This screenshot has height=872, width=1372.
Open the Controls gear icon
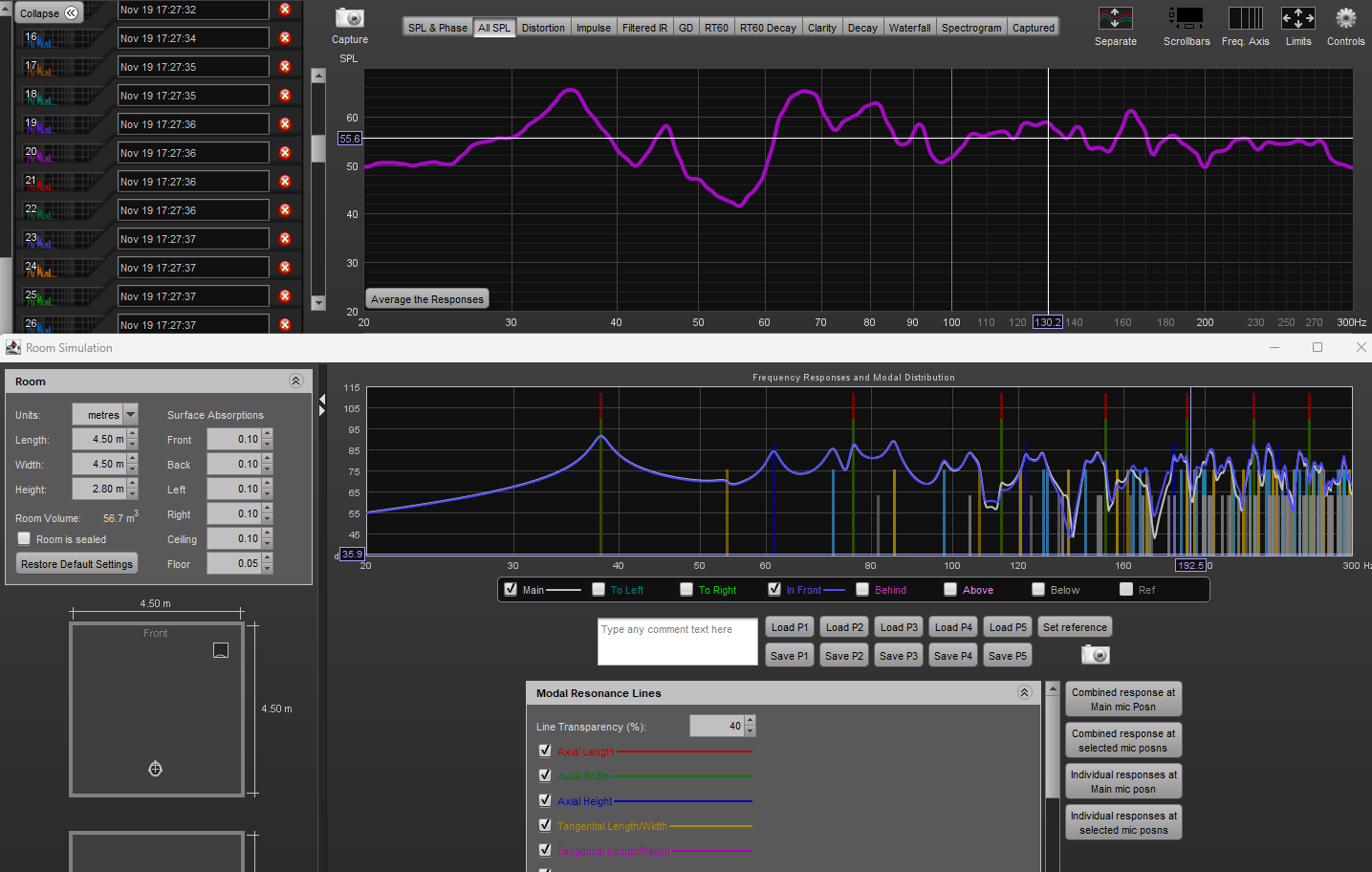pos(1345,18)
